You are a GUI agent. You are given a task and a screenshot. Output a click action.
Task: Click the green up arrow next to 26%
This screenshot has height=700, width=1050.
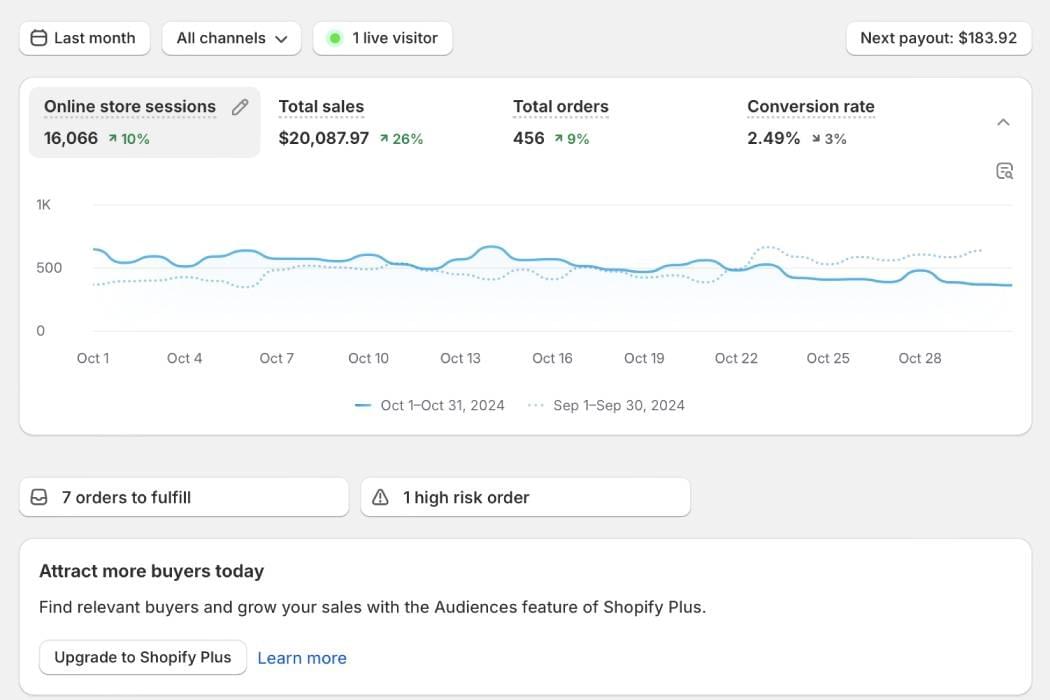(x=384, y=139)
